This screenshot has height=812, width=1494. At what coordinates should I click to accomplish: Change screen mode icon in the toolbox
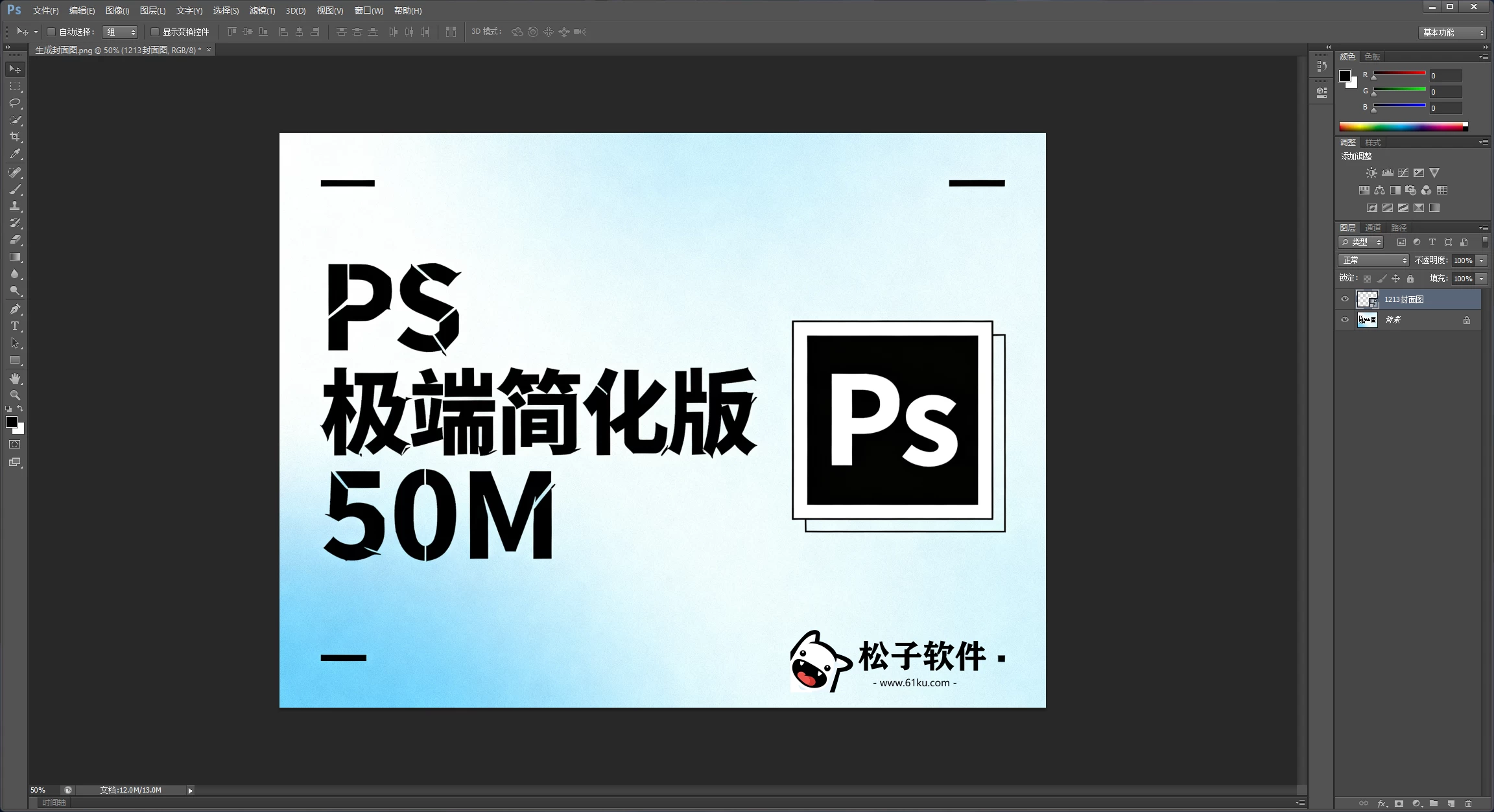[x=15, y=462]
